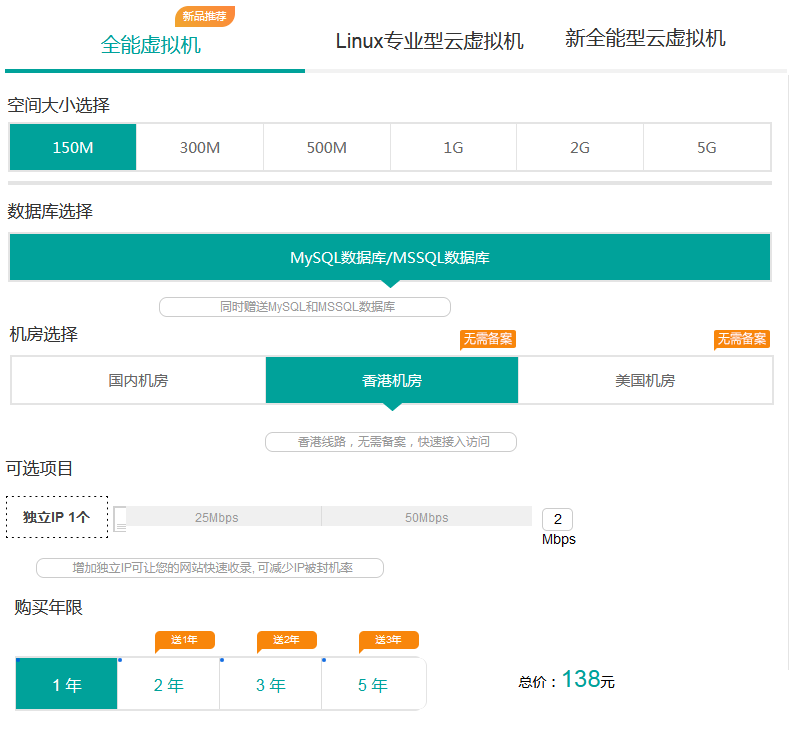Select 1 年 purchase period
This screenshot has width=796, height=737.
pos(67,685)
